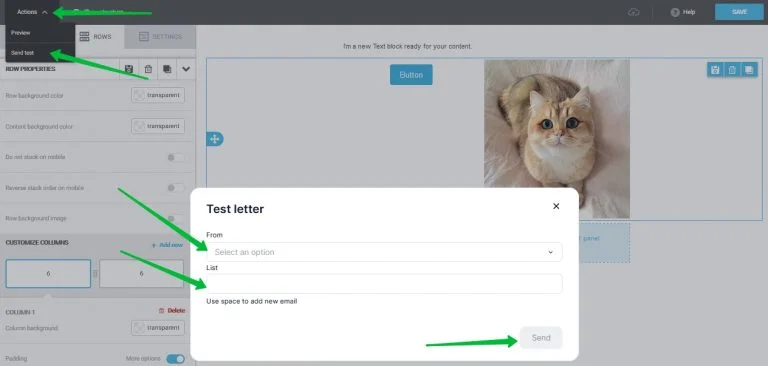The width and height of the screenshot is (768, 366).
Task: Select the cat image on canvas
Action: click(557, 139)
